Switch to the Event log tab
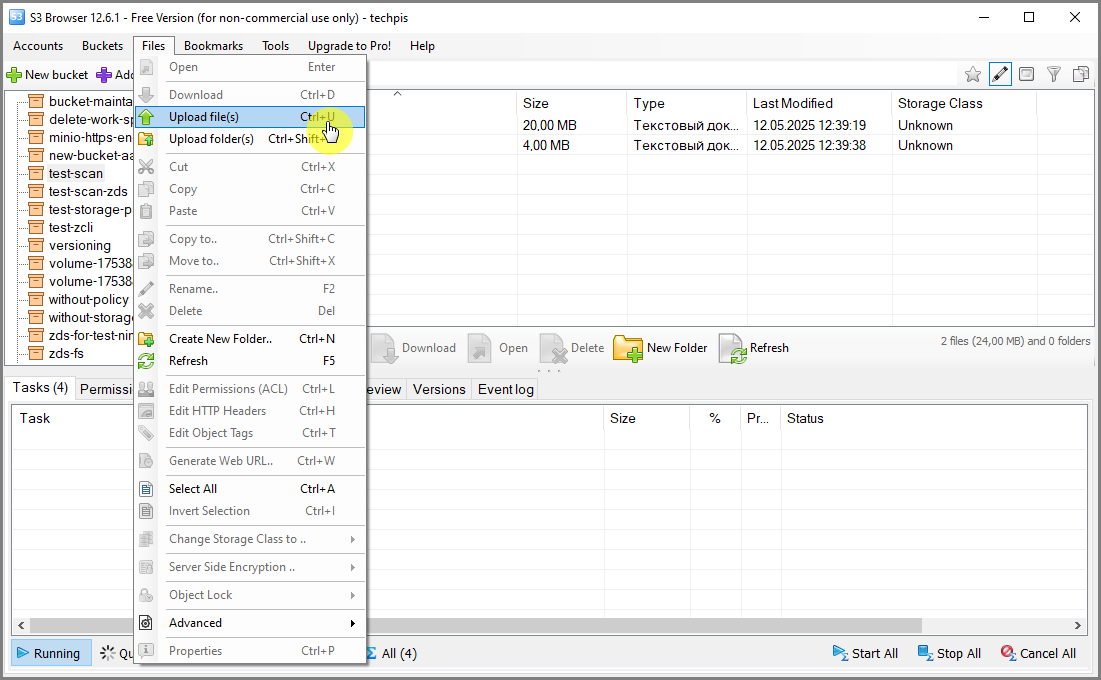1101x680 pixels. 506,389
